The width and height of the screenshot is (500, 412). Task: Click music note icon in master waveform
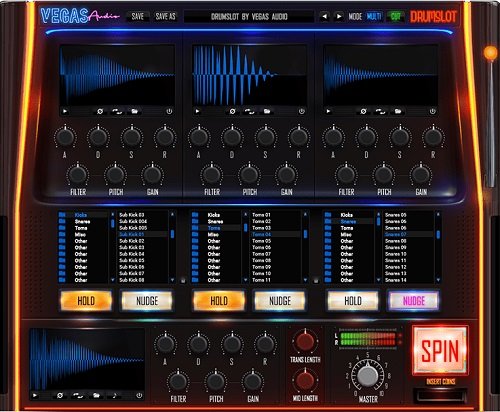(115, 396)
